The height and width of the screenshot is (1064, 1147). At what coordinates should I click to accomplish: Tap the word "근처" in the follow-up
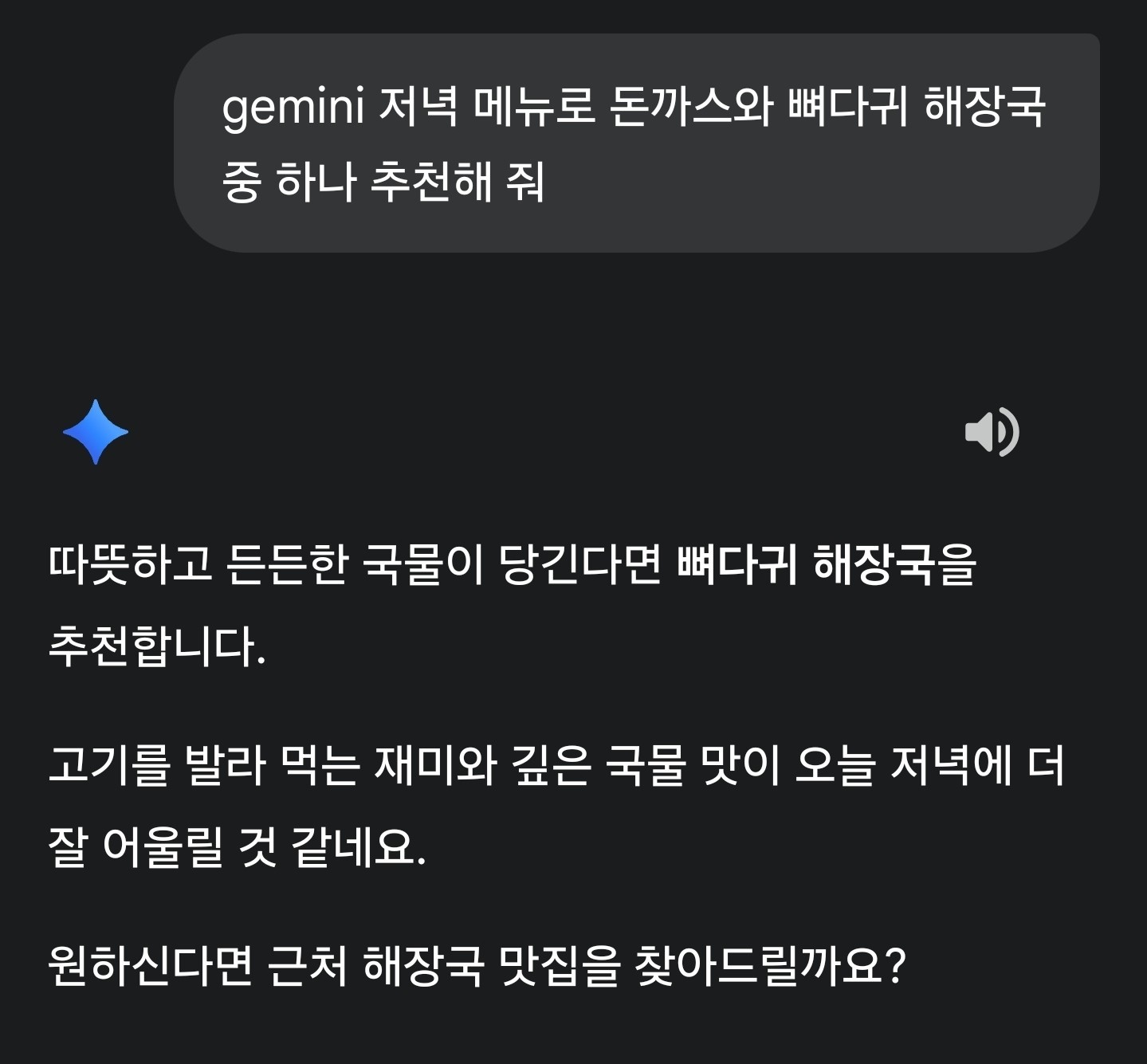(307, 966)
